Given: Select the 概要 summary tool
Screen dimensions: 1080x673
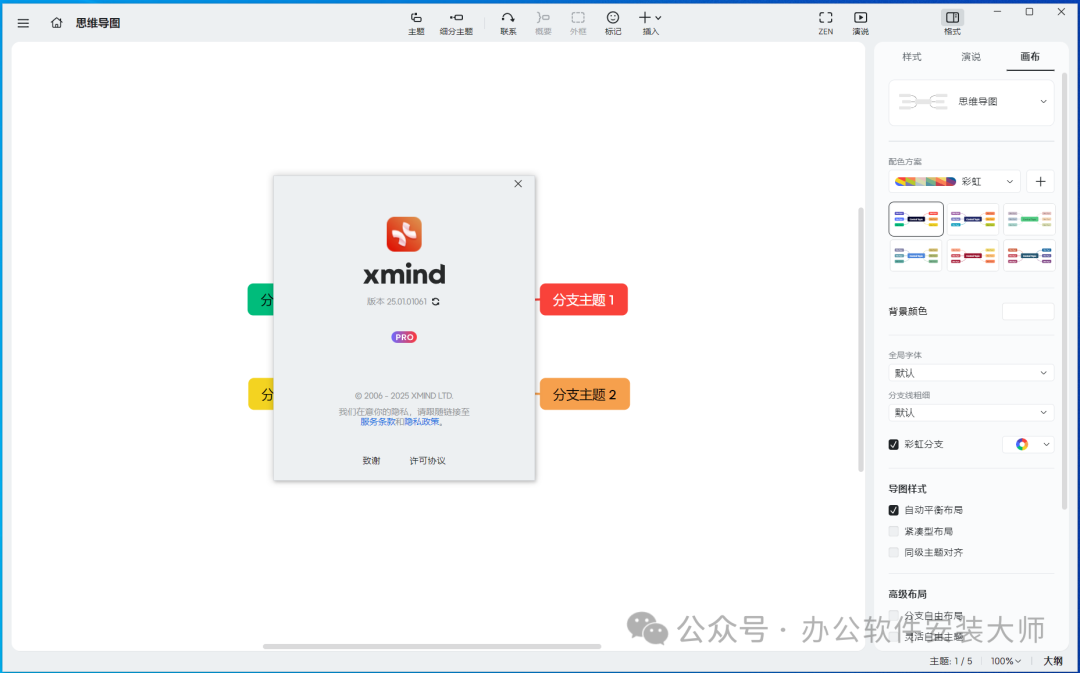Looking at the screenshot, I should (543, 23).
